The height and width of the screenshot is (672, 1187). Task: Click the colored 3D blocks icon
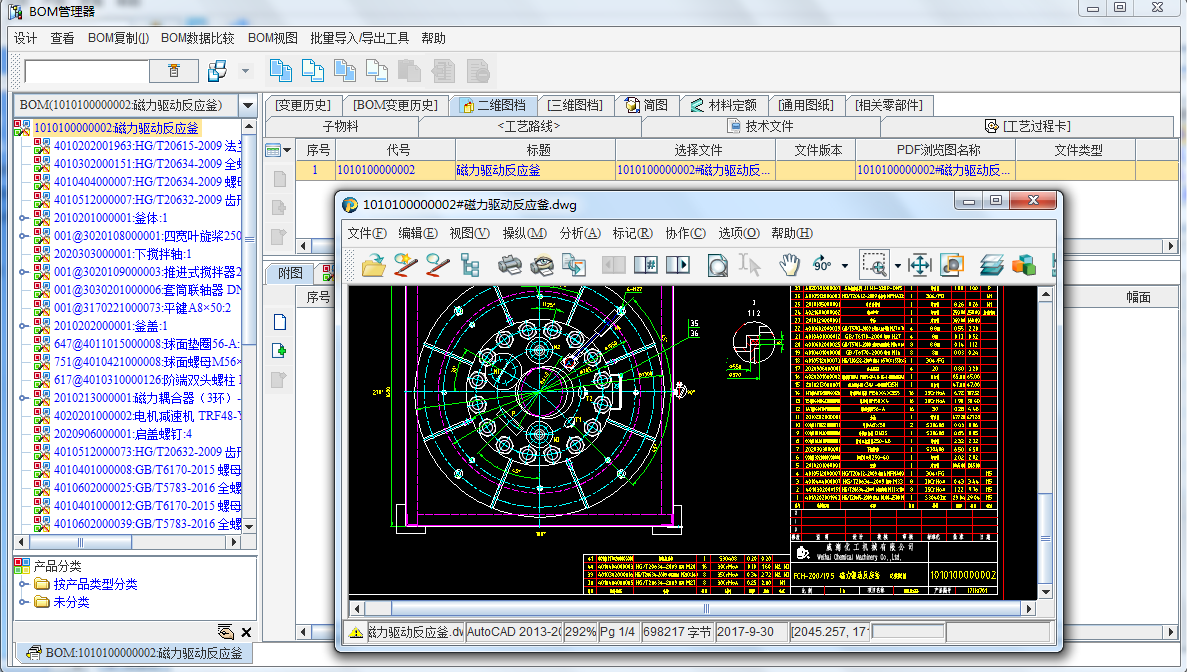pos(1023,265)
